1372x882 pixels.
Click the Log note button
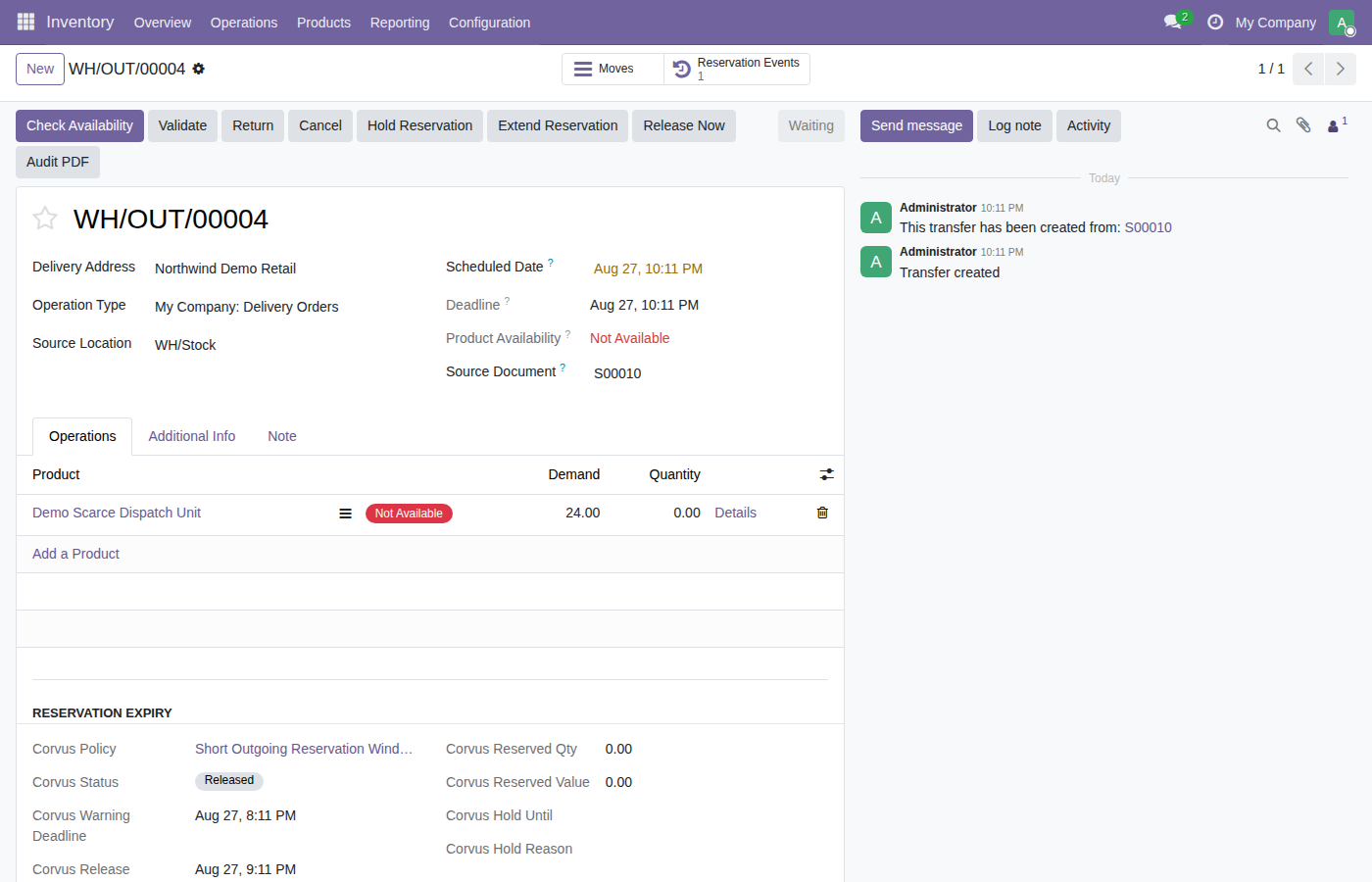tap(1014, 125)
